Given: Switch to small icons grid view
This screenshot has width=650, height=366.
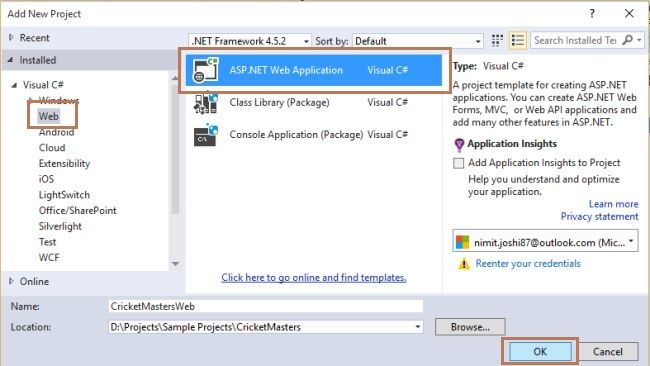Looking at the screenshot, I should [x=497, y=41].
